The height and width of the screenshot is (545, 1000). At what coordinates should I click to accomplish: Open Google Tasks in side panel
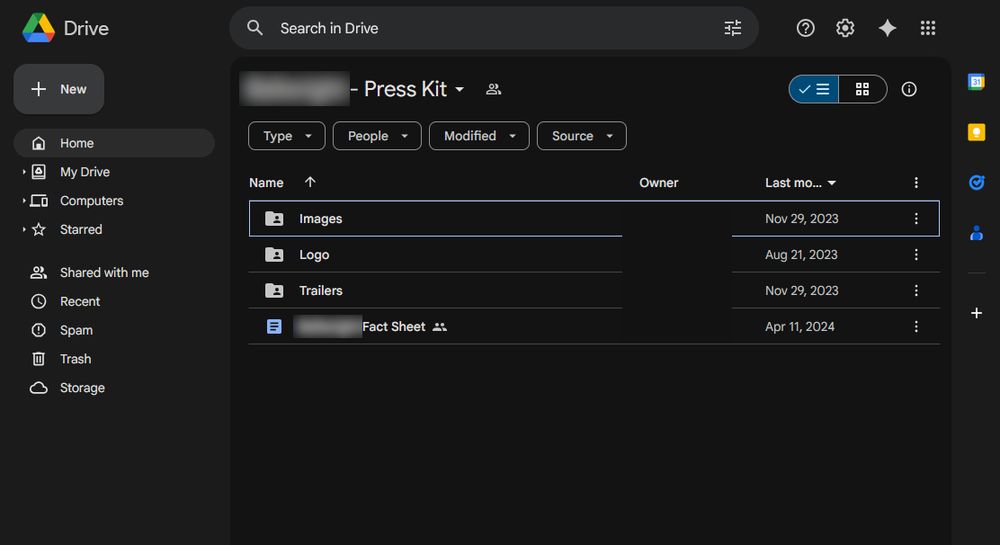(976, 182)
